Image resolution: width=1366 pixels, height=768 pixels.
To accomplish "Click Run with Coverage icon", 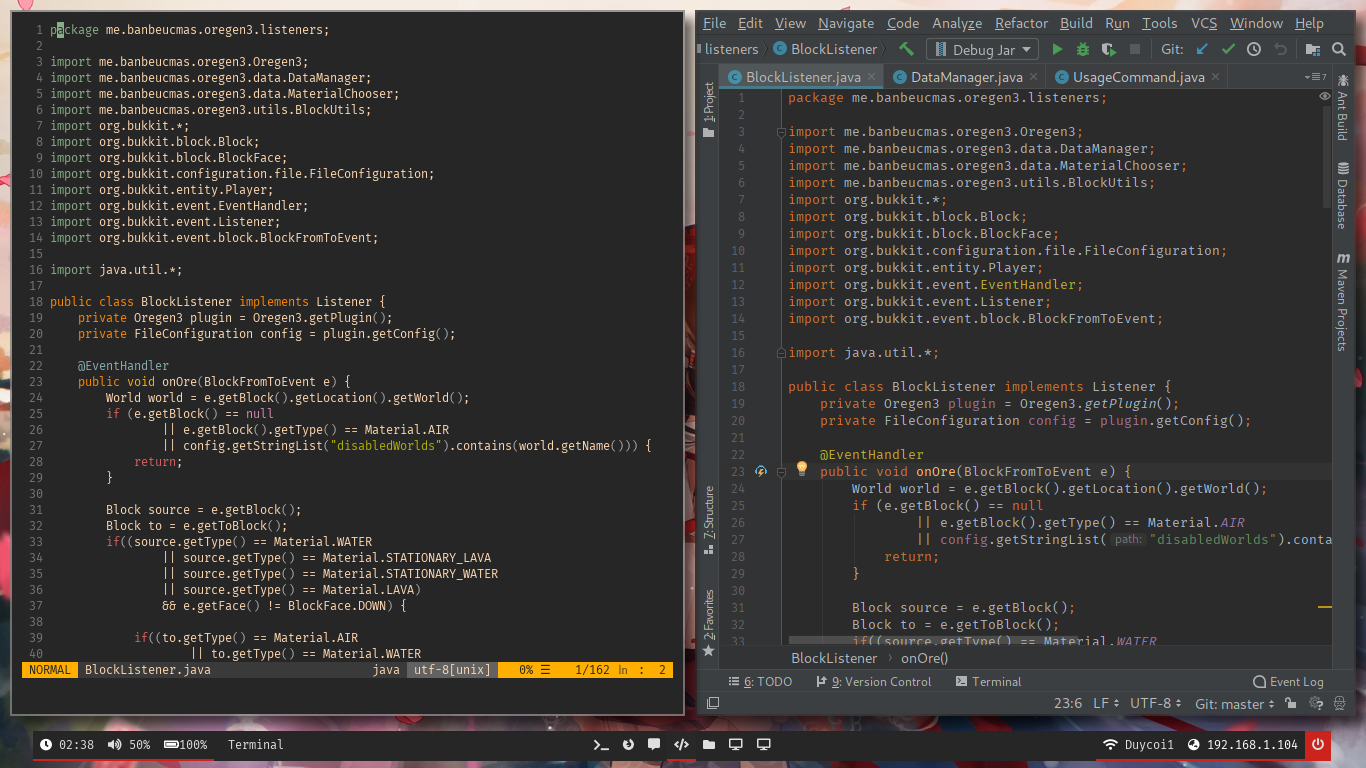I will pos(1109,49).
